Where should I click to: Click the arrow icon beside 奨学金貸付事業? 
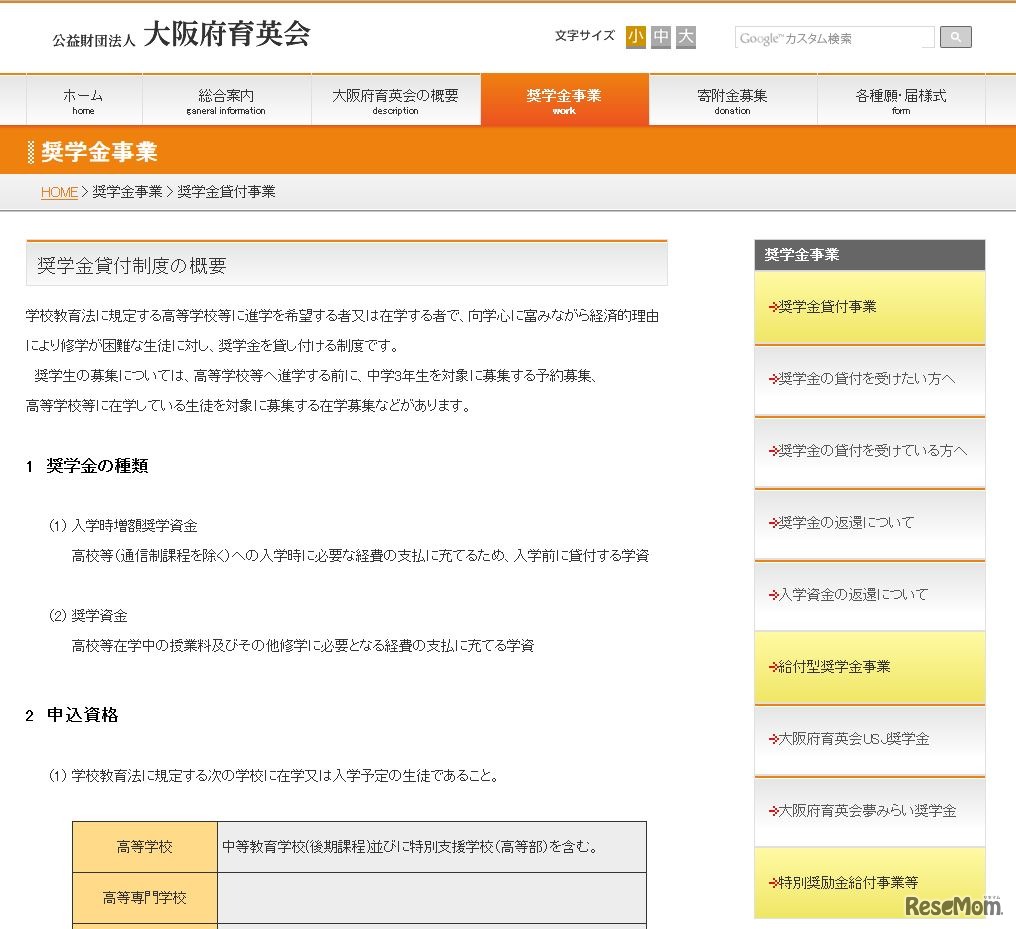tap(775, 307)
